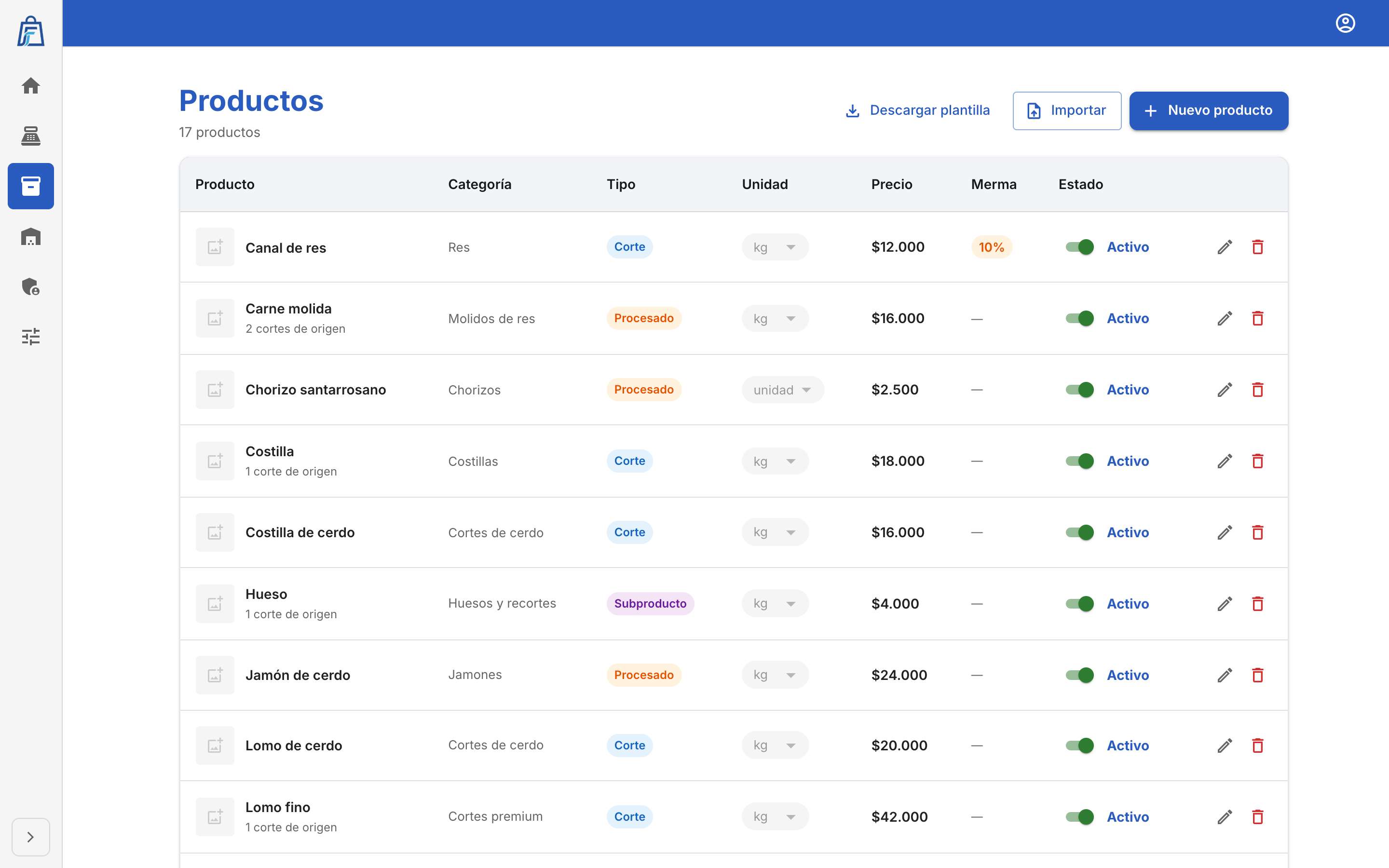Open the shield user sidebar icon

30,286
